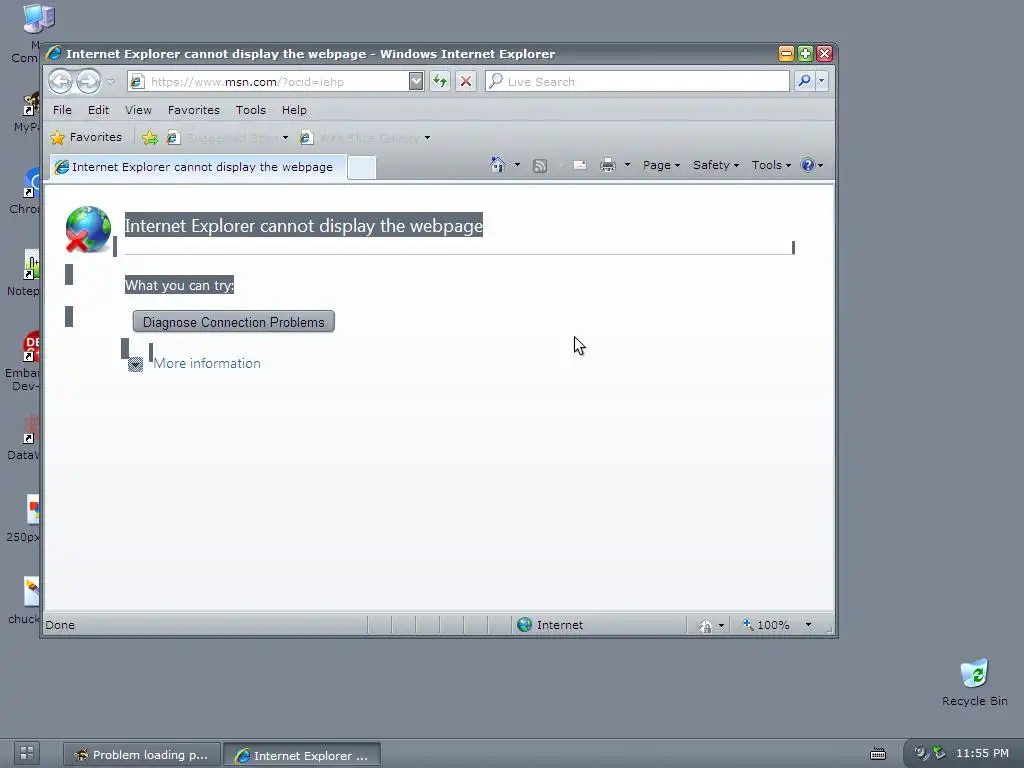
Task: Open the search provider options dropdown
Action: 822,81
